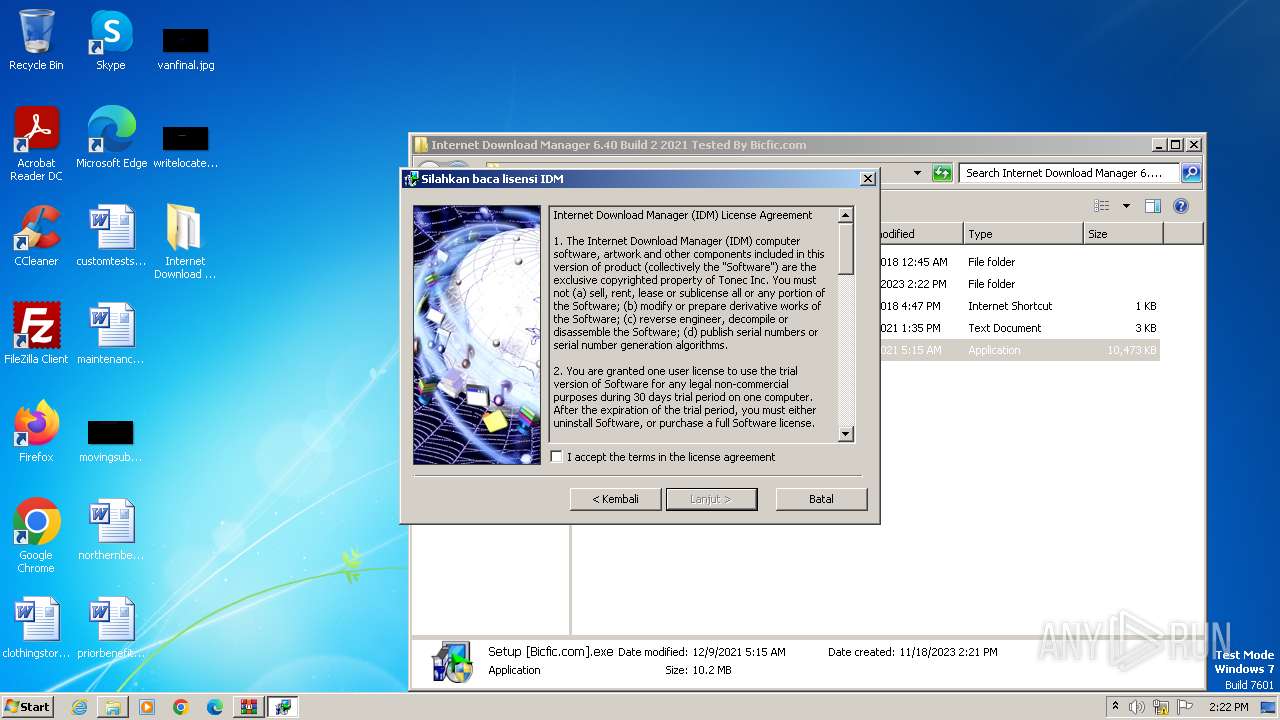Open File Explorer taskbar button

point(113,707)
